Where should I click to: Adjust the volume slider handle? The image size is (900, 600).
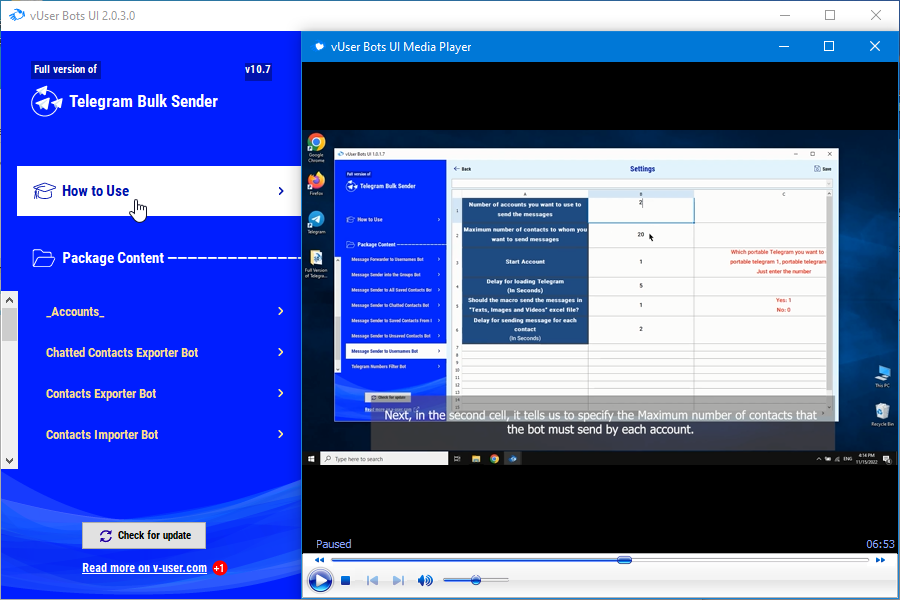[x=476, y=580]
